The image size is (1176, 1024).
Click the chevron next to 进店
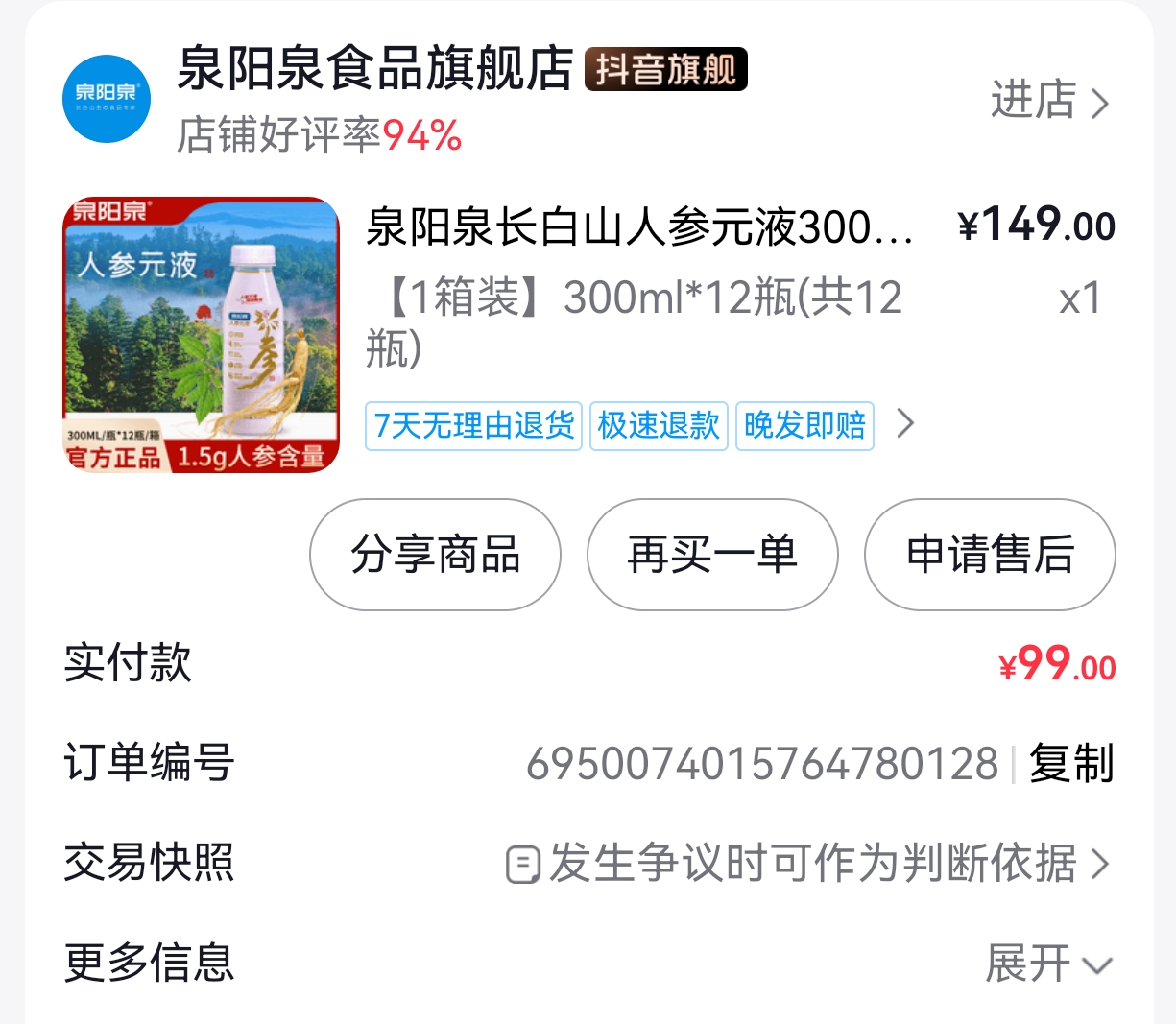coord(1100,103)
